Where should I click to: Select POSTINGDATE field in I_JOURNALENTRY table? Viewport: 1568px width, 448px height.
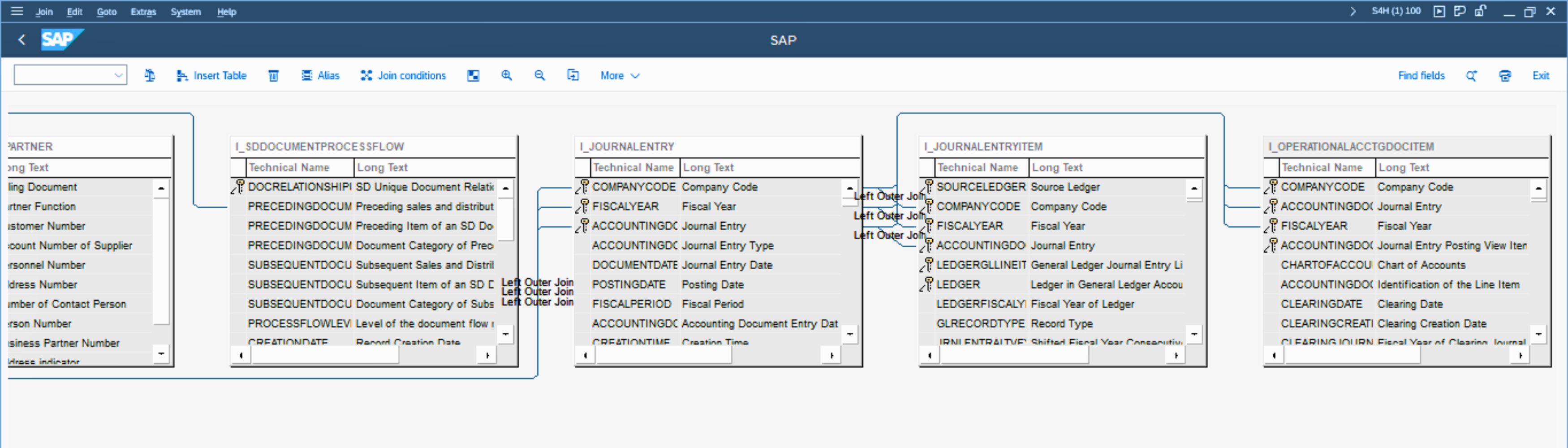[x=628, y=284]
